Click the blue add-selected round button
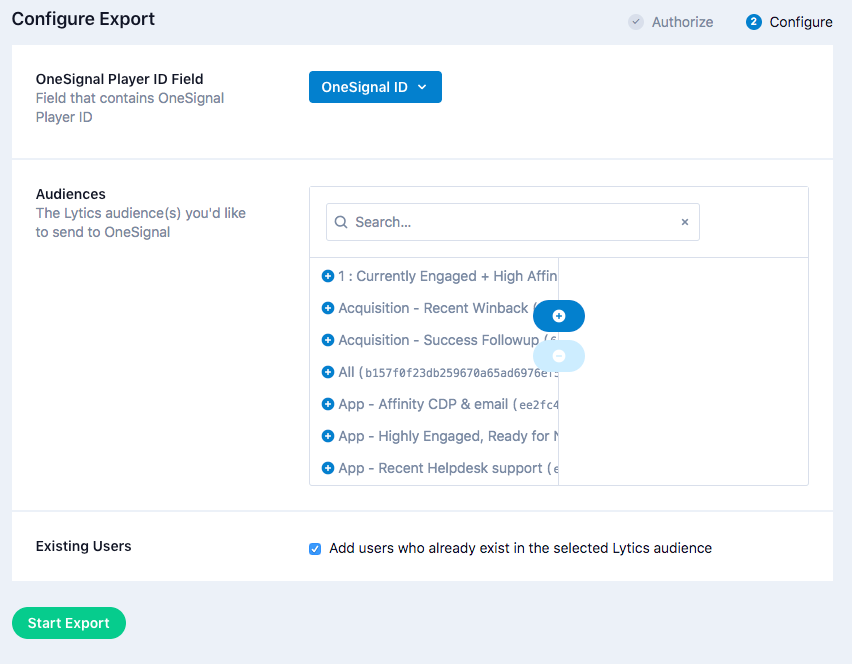852x664 pixels. tap(559, 316)
